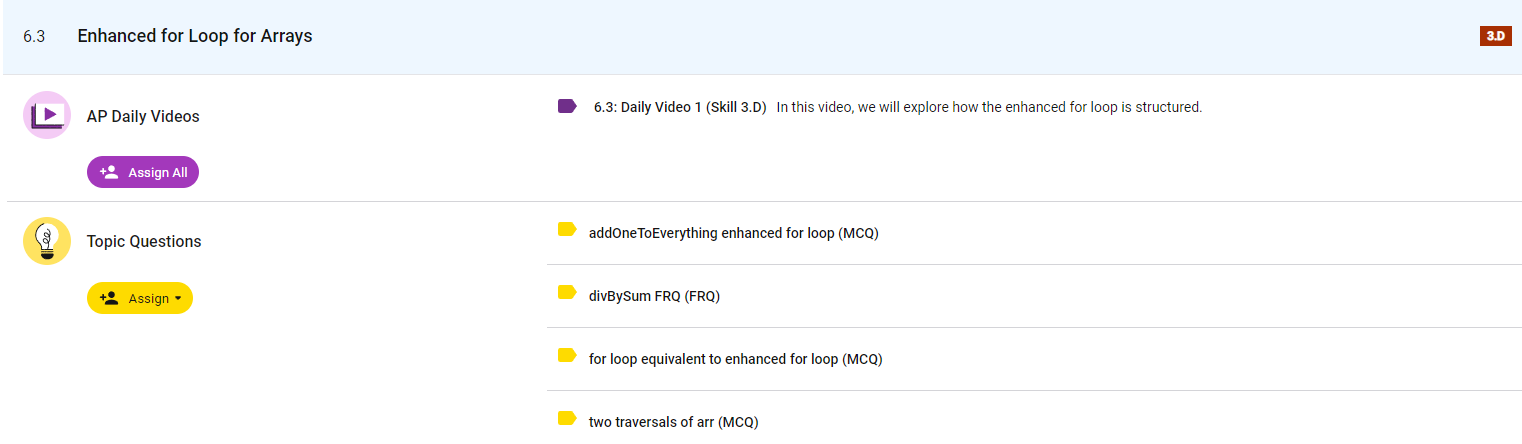Click the 6.3 section number
This screenshot has height=444, width=1522.
coord(35,36)
